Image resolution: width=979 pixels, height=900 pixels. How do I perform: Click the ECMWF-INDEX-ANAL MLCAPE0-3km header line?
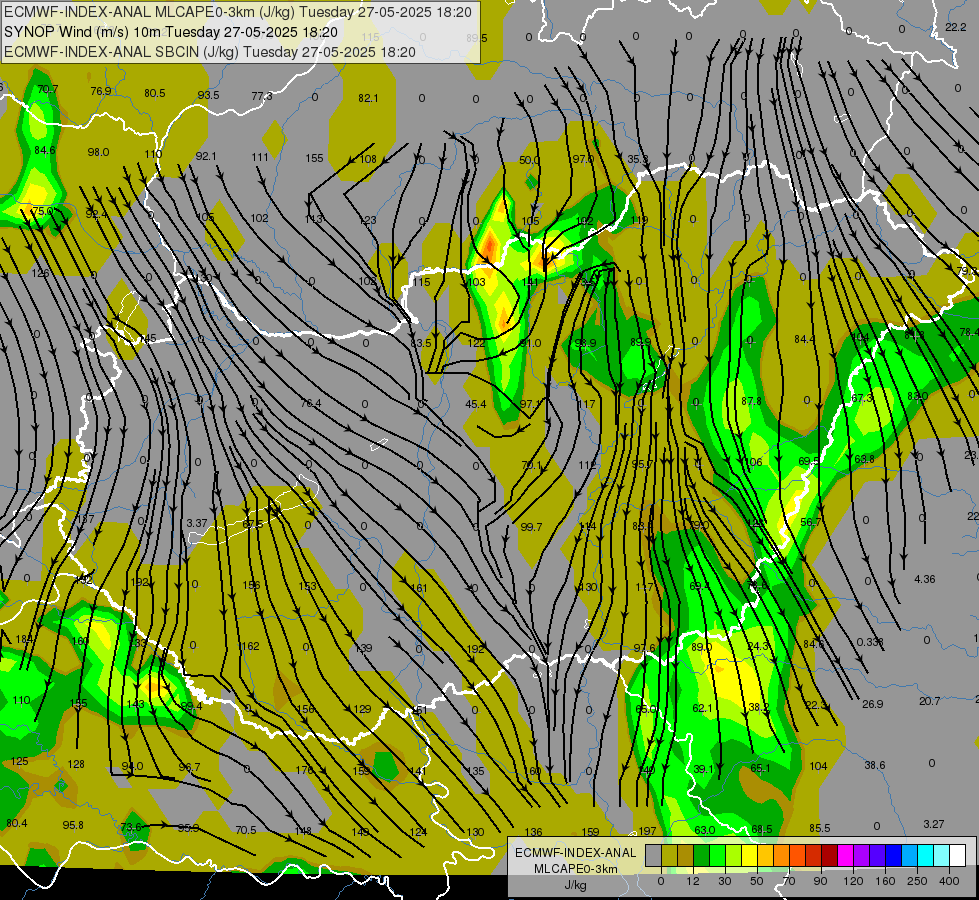pyautogui.click(x=238, y=12)
